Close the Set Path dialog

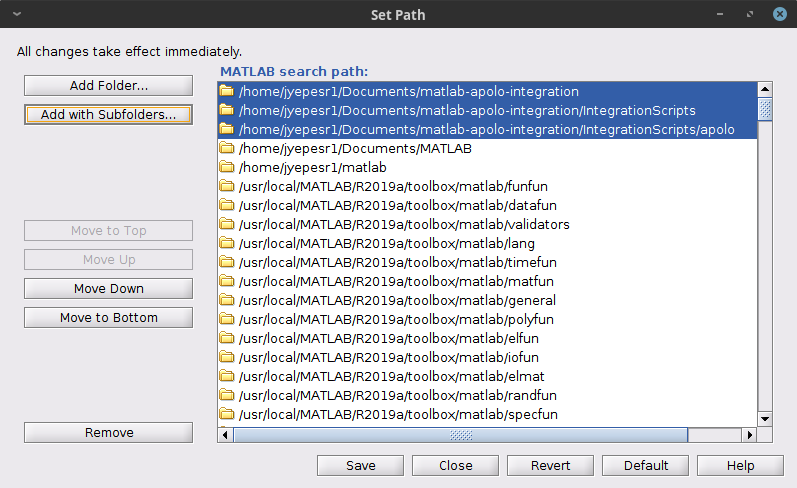pyautogui.click(x=455, y=465)
